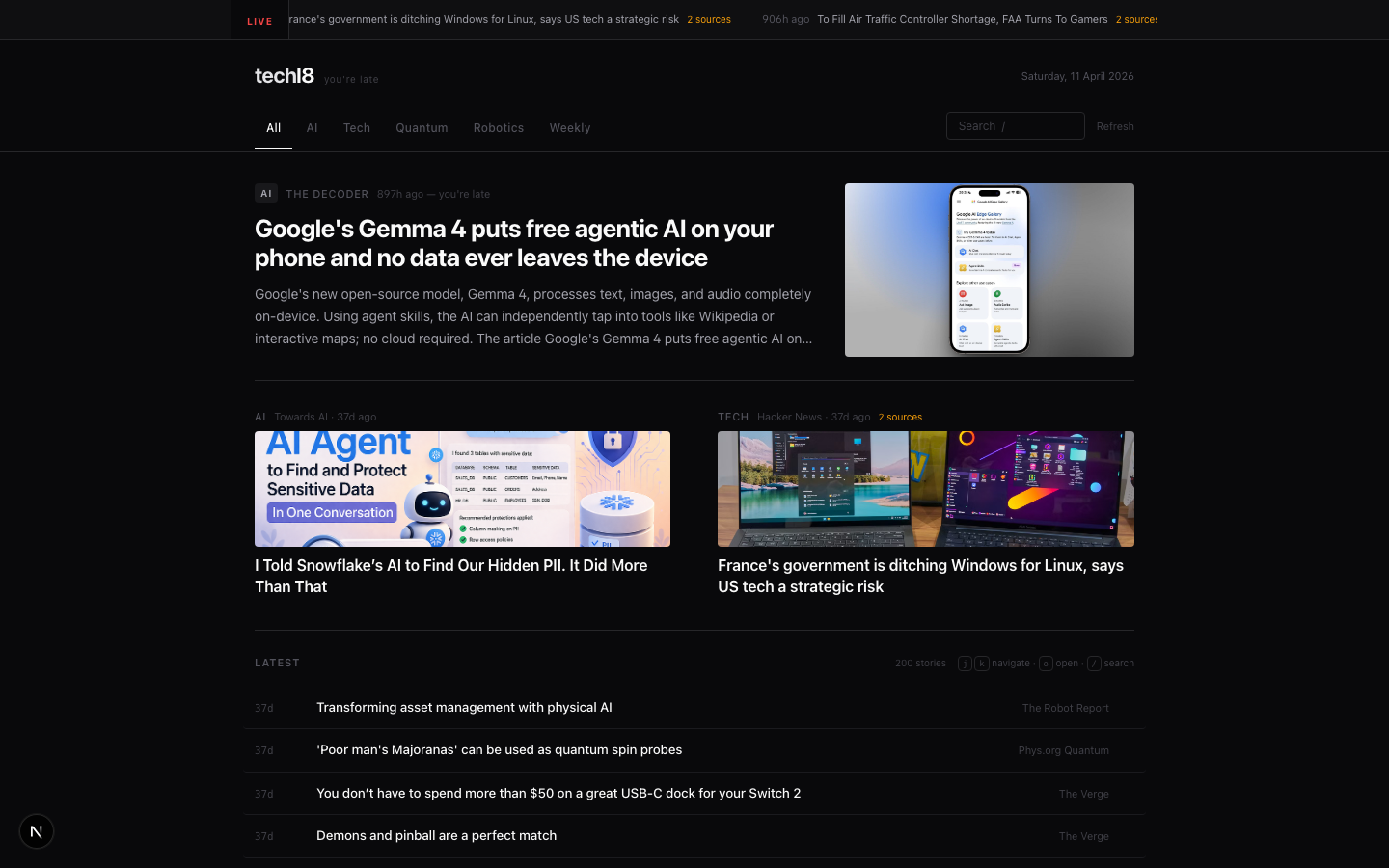Open France ditching Windows for Linux story
1389x868 pixels.
coord(920,576)
